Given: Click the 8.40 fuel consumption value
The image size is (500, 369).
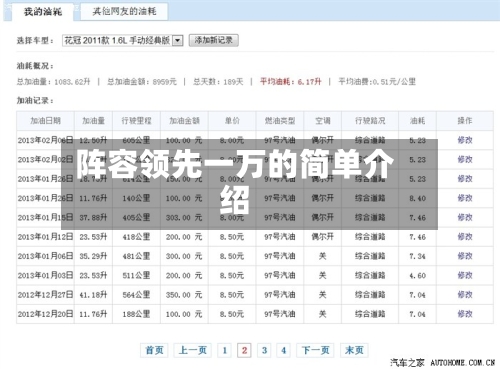Looking at the screenshot, I should tap(417, 198).
